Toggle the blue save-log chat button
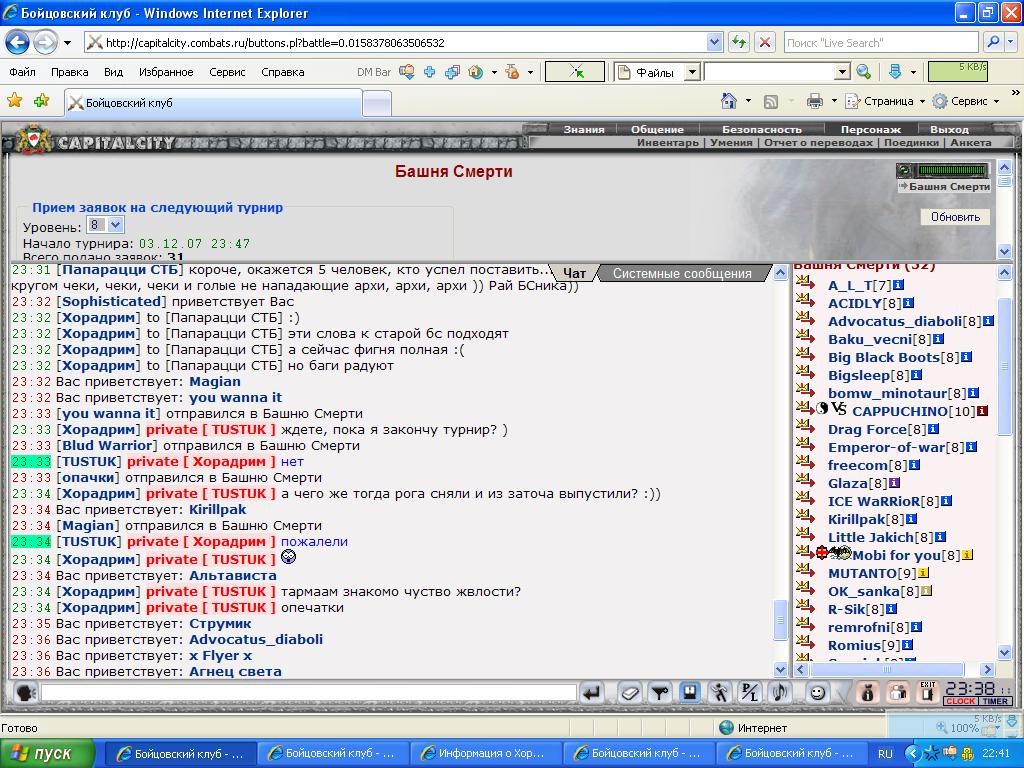 (689, 692)
